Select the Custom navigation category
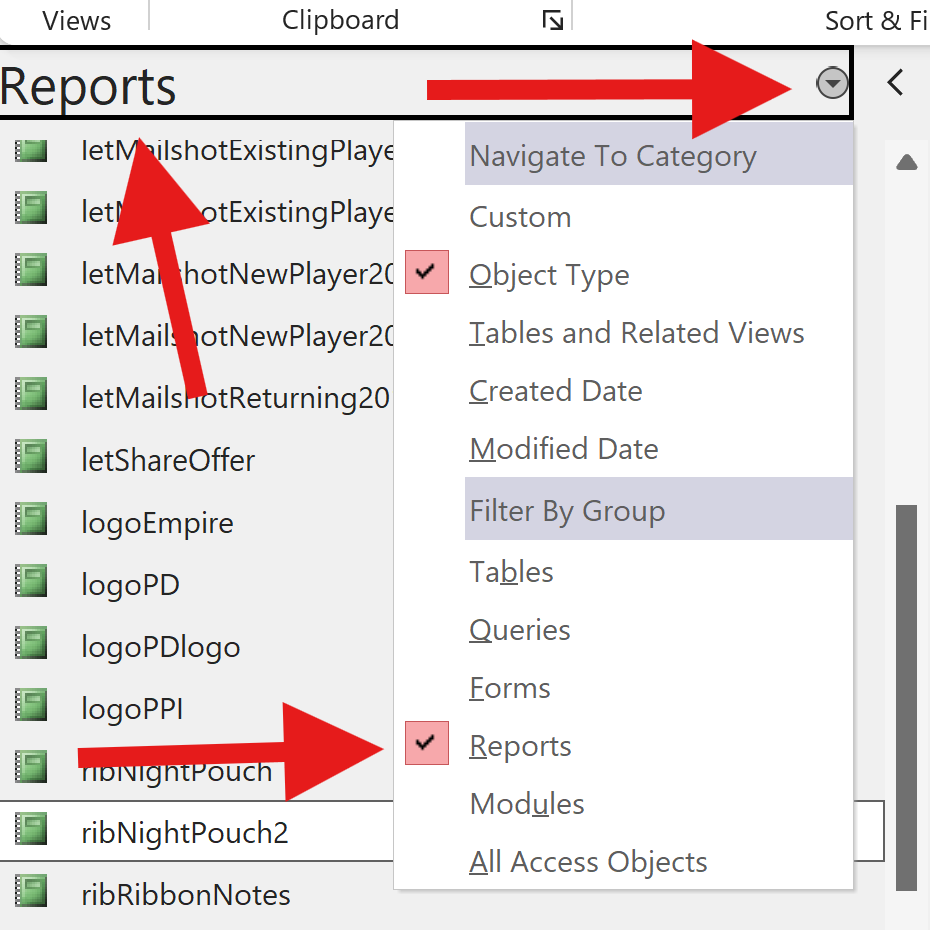Screen dimensions: 930x930 coord(520,217)
